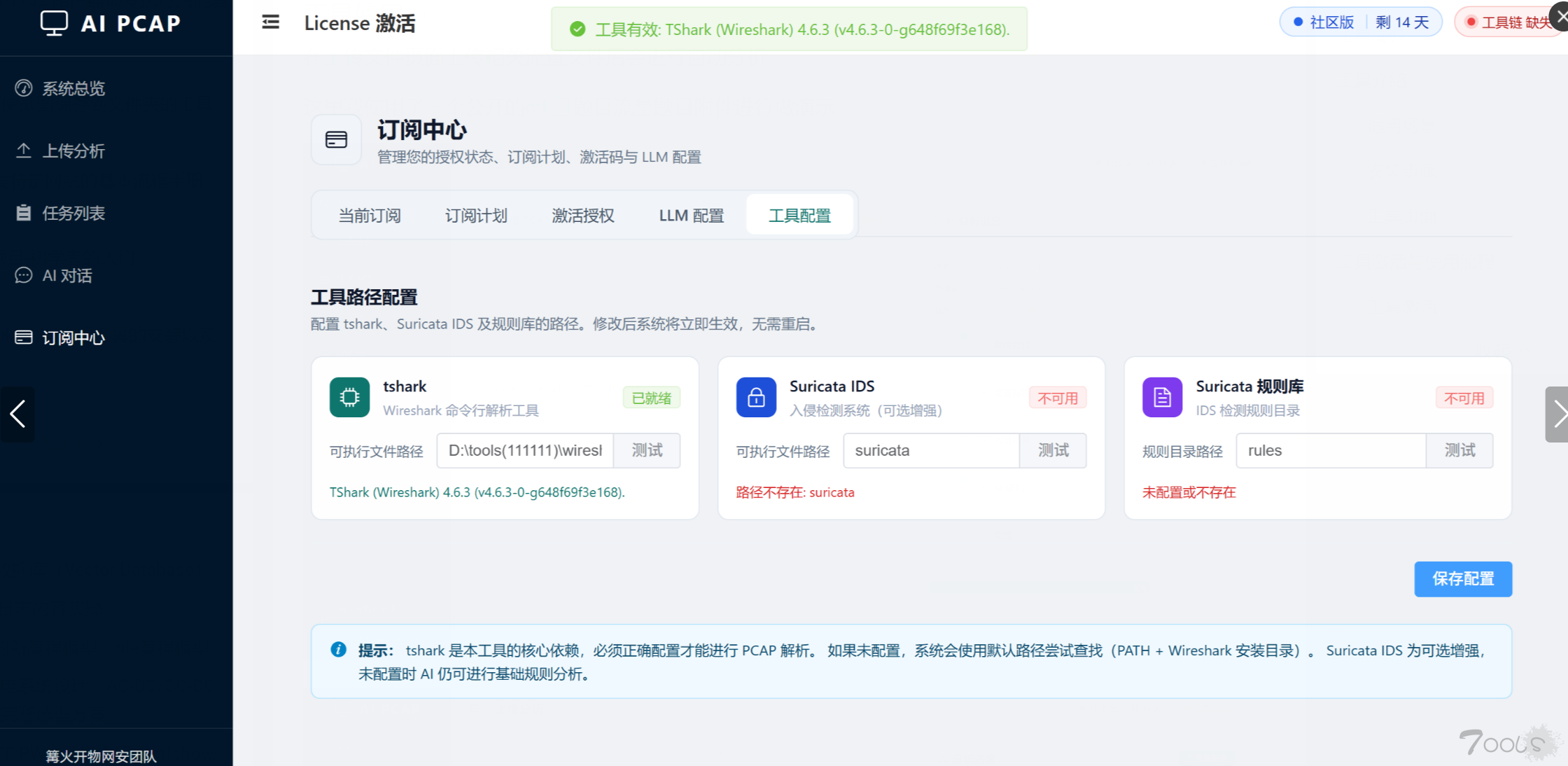Click the hamburger menu collapse icon
Screen dimensions: 1568x766
(x=270, y=22)
